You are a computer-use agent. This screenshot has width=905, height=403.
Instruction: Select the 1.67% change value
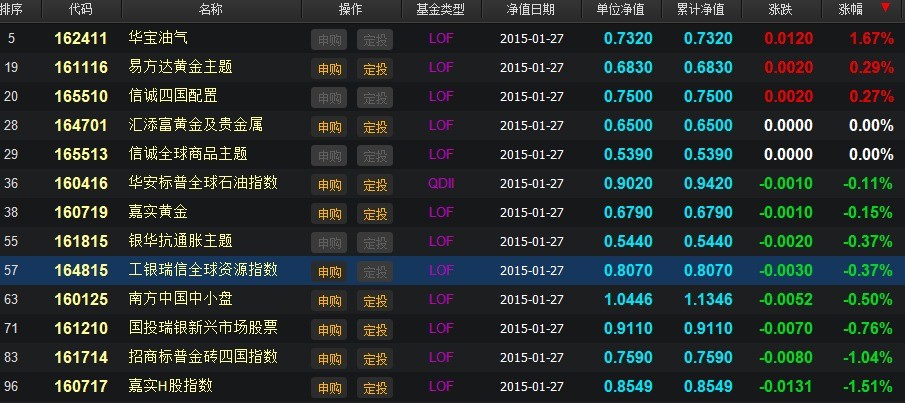click(871, 39)
